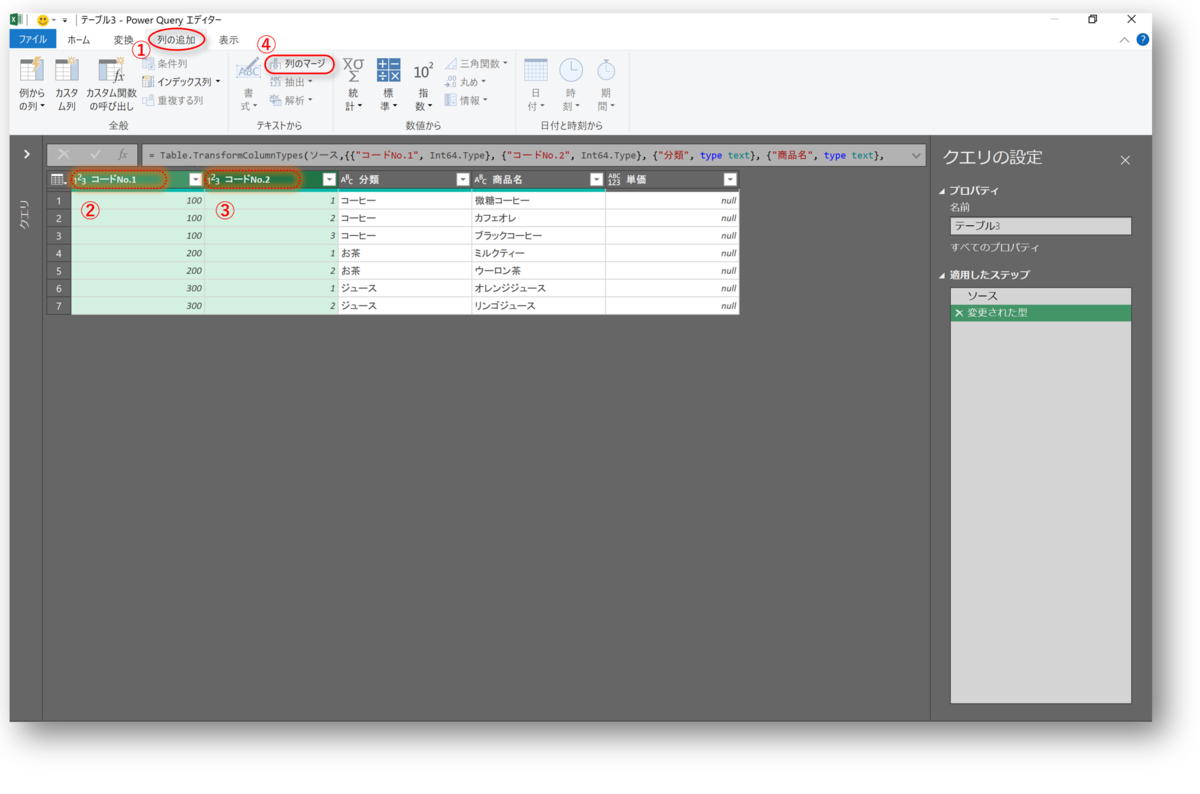Open the Parse (解析) dropdown
Screen dimensions: 1200x794
(x=291, y=100)
